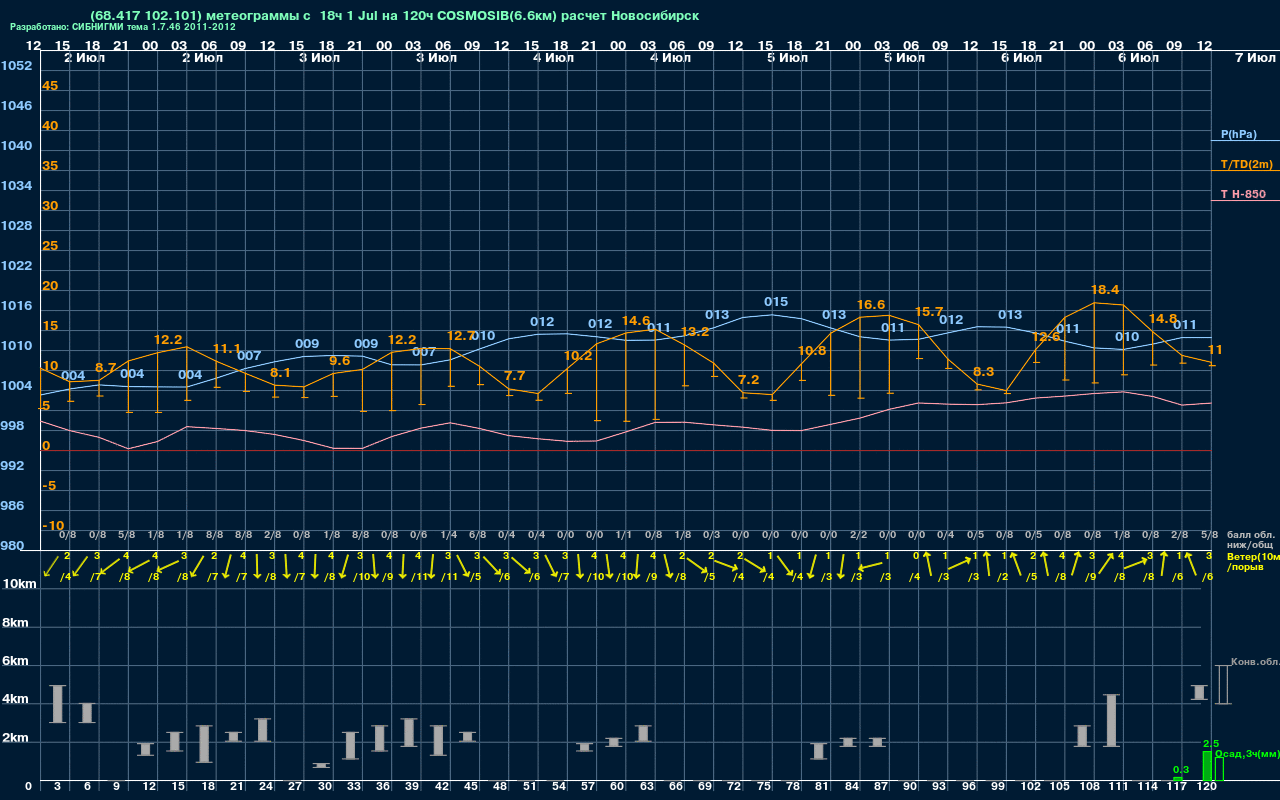Viewport: 1280px width, 800px height.
Task: Click the 30 degree temperature axis value
Action: (x=50, y=206)
